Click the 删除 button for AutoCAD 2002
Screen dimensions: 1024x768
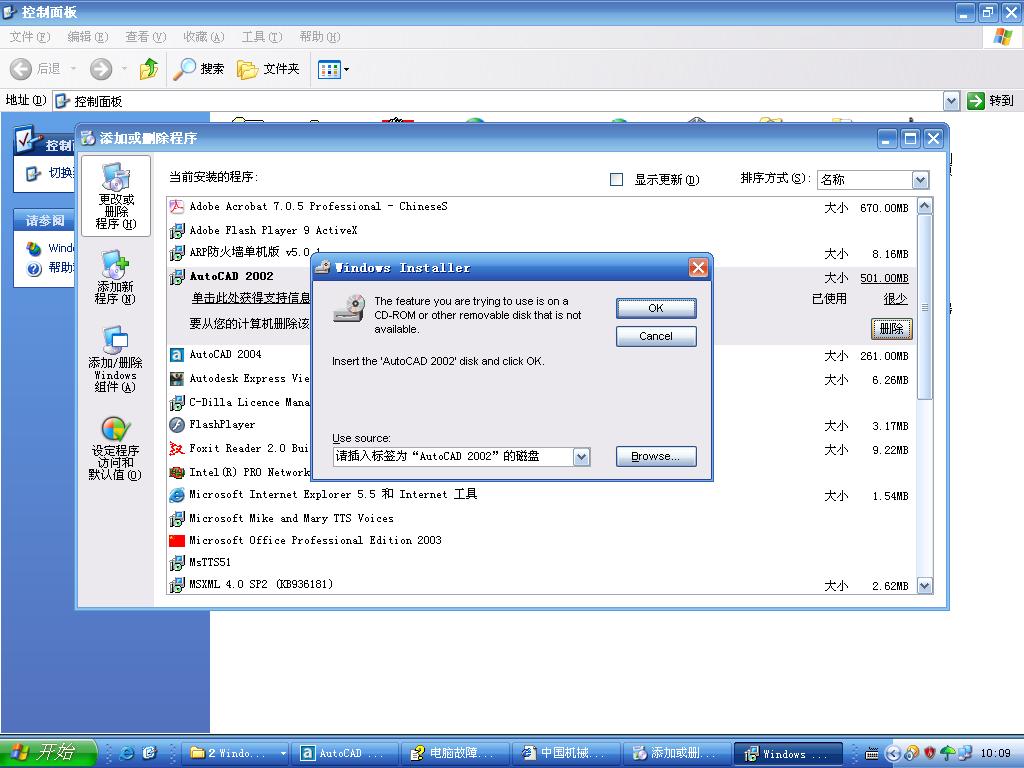pyautogui.click(x=891, y=328)
